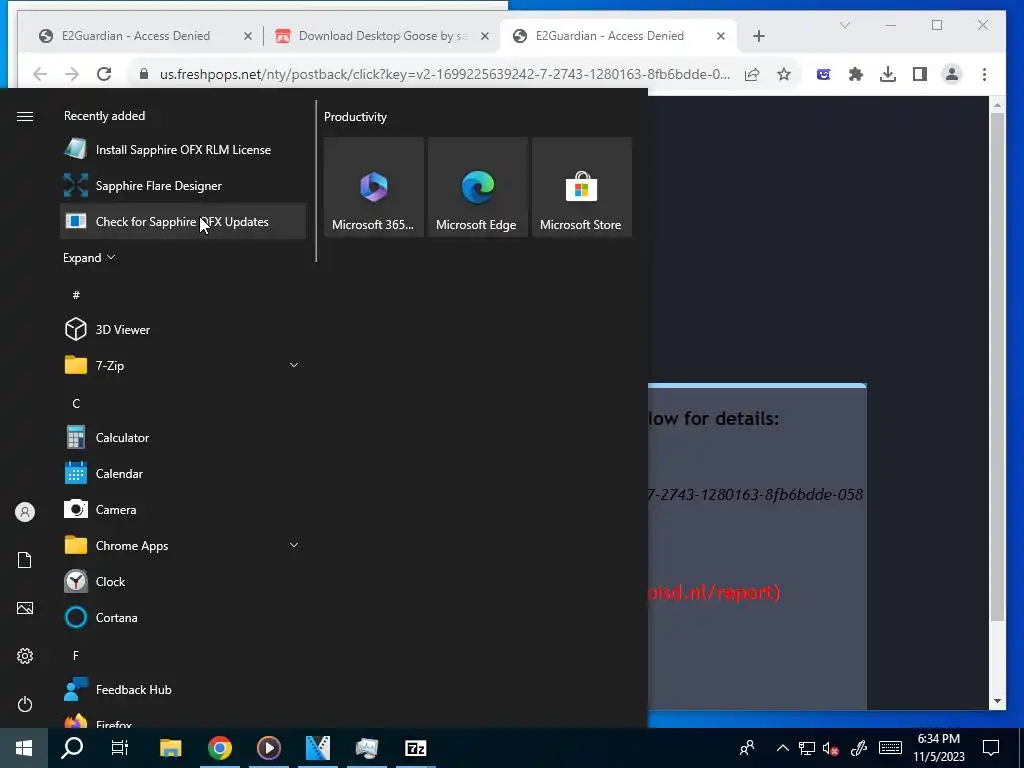Open the Chrome three-dot menu
Viewport: 1024px width, 768px height.
[984, 74]
